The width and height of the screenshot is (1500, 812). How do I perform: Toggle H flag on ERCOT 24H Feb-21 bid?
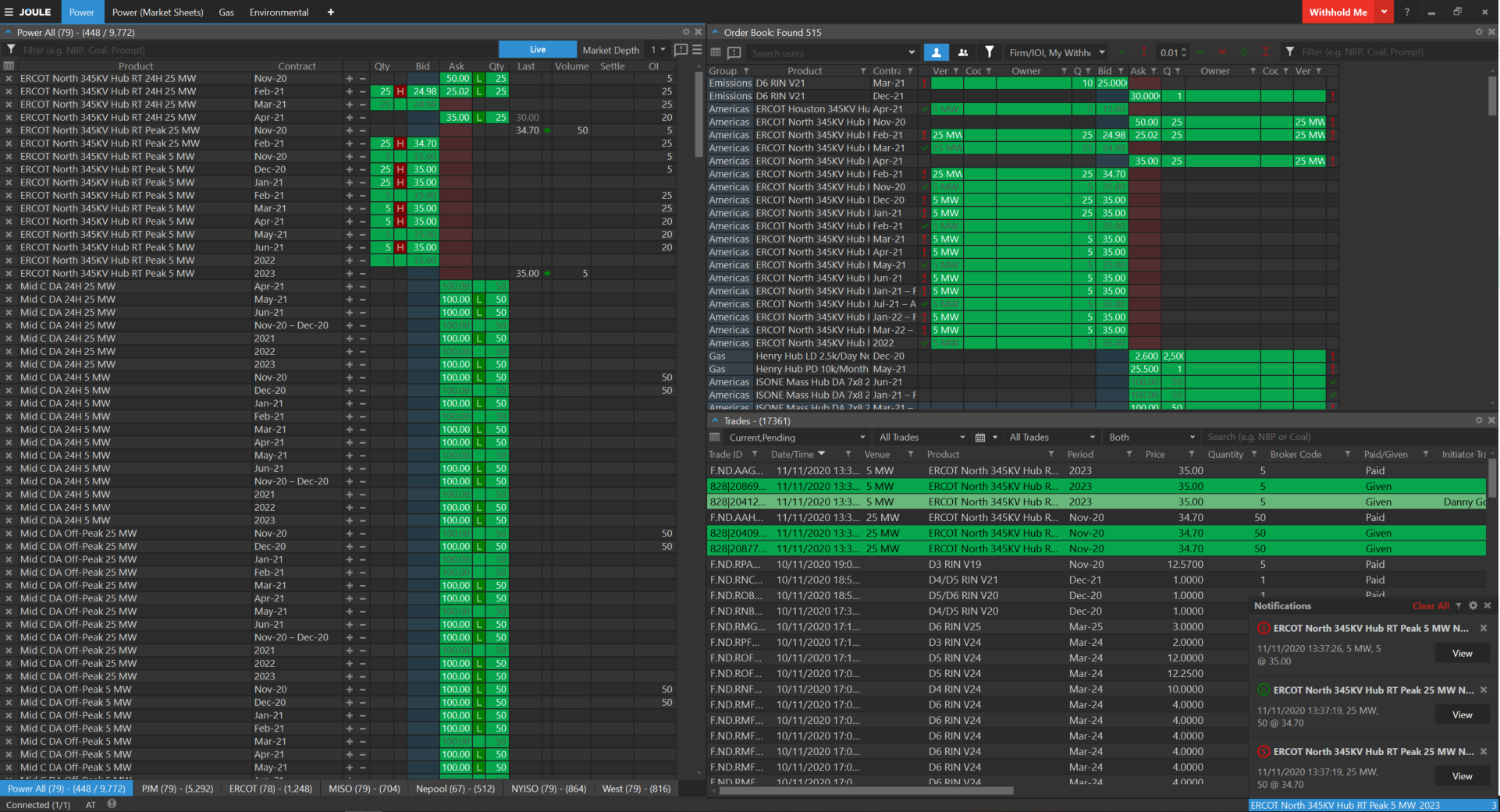point(400,91)
